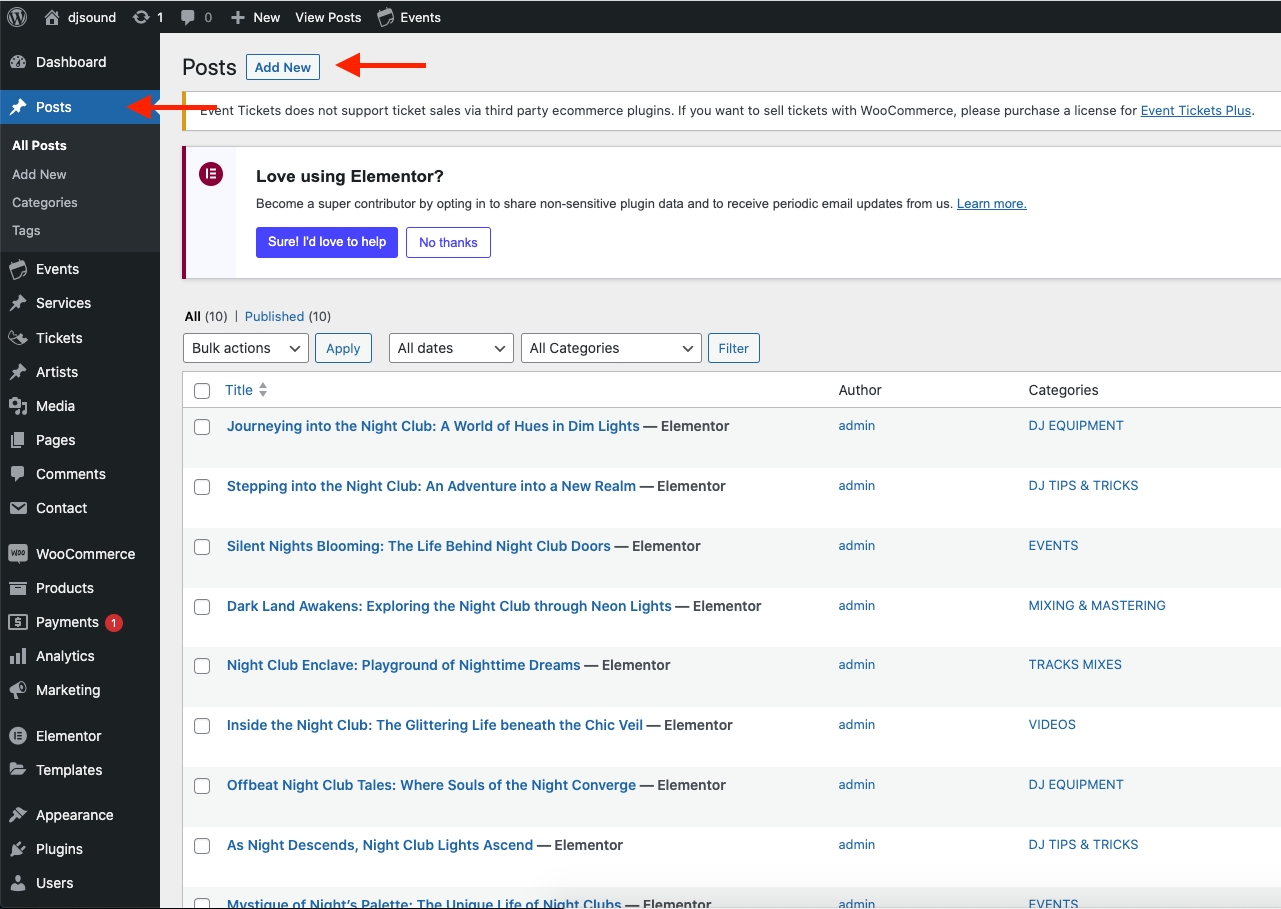This screenshot has height=909, width=1281.
Task: Click the Plugins icon in sidebar
Action: click(18, 849)
